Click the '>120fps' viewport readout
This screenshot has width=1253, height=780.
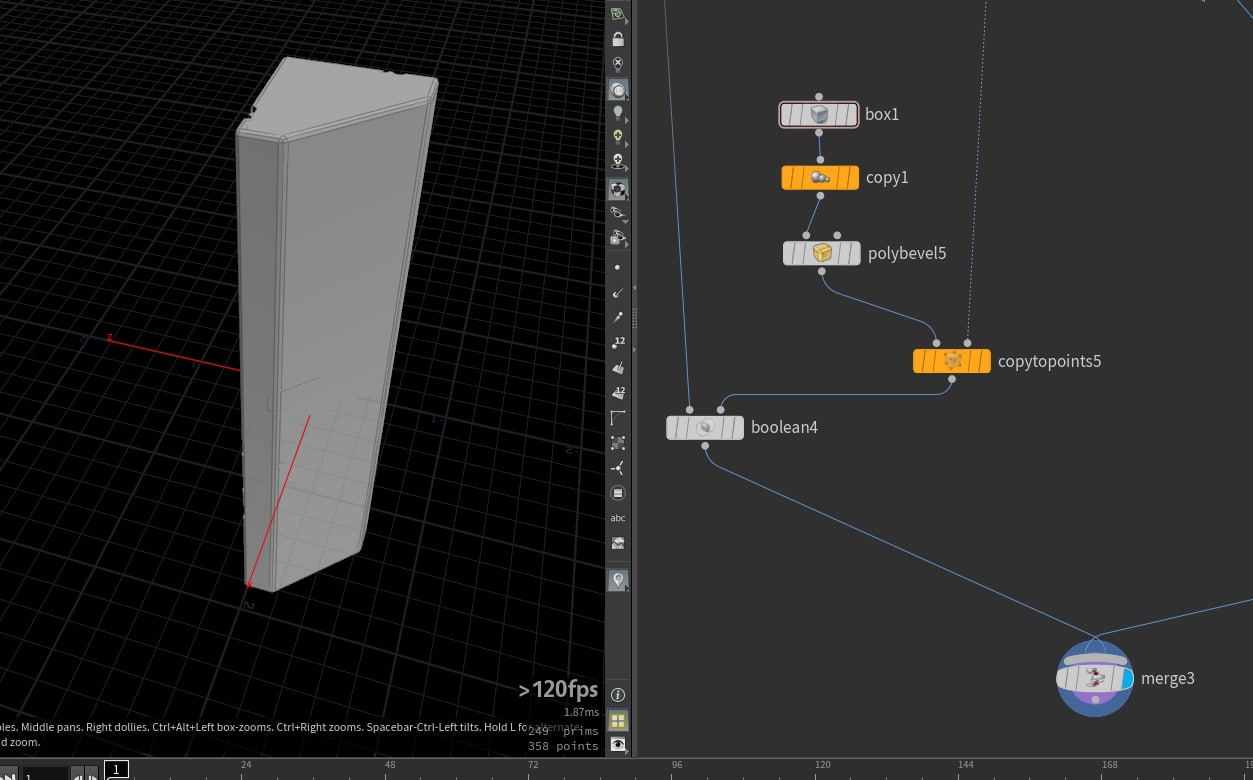(558, 690)
